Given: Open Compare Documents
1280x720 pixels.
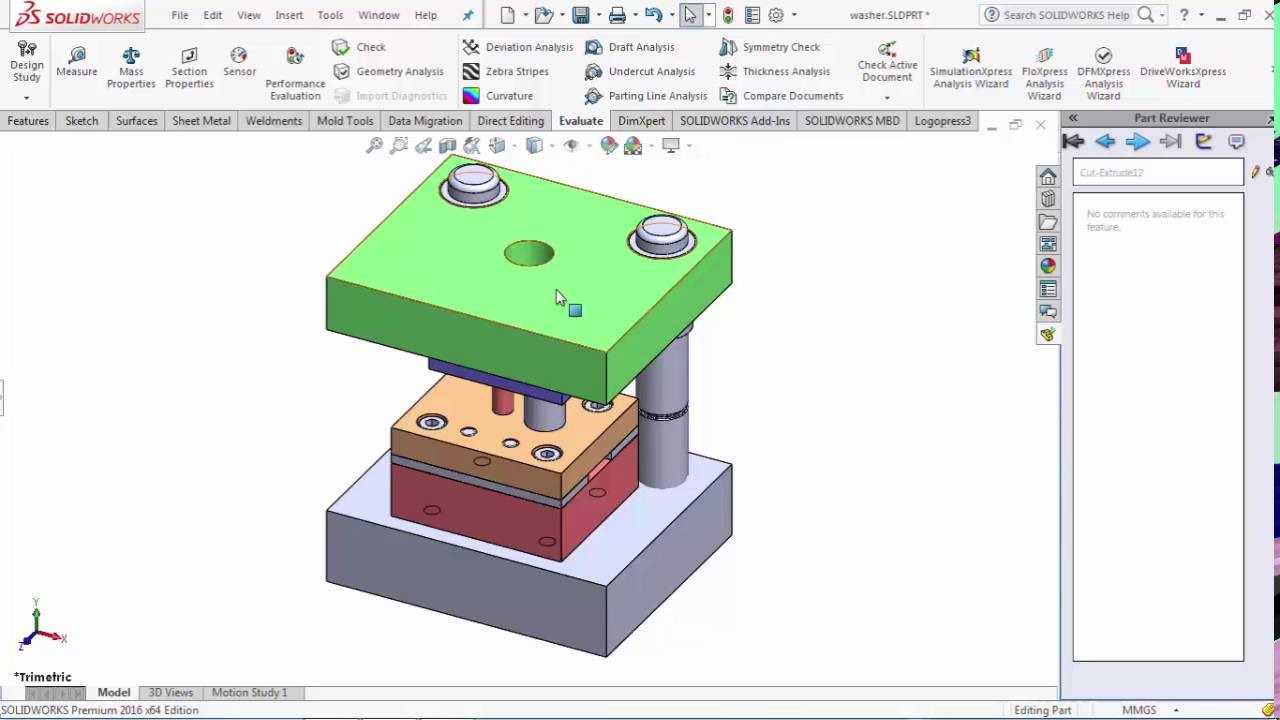Looking at the screenshot, I should pos(781,95).
